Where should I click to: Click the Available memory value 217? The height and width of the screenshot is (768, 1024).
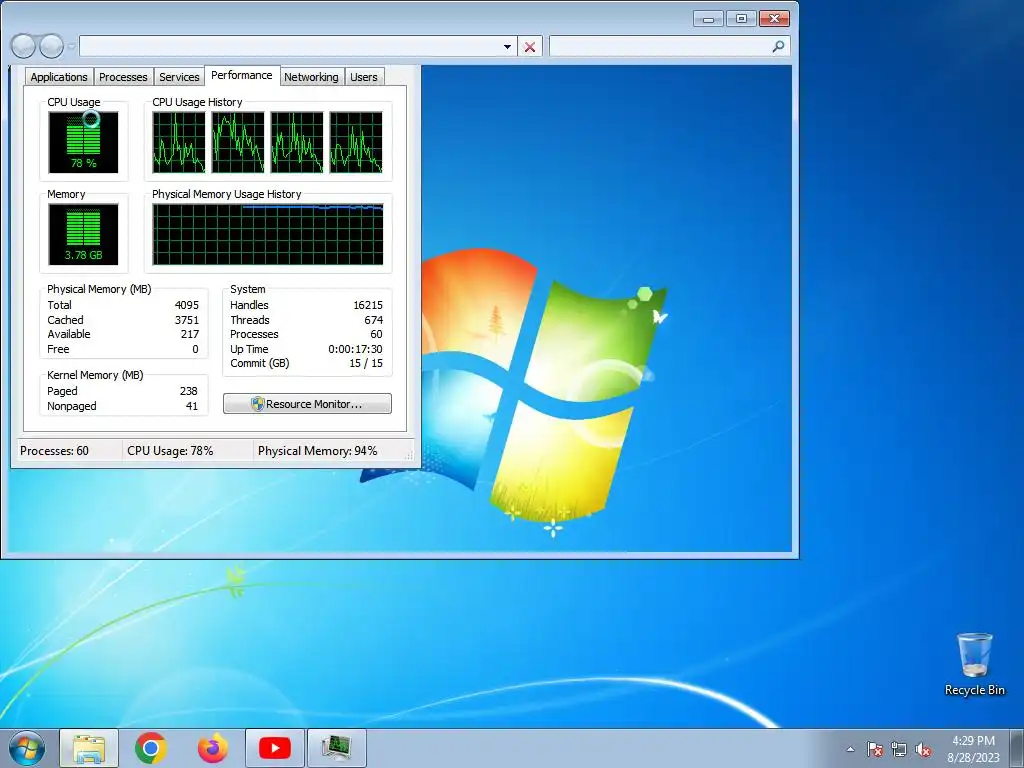click(190, 334)
